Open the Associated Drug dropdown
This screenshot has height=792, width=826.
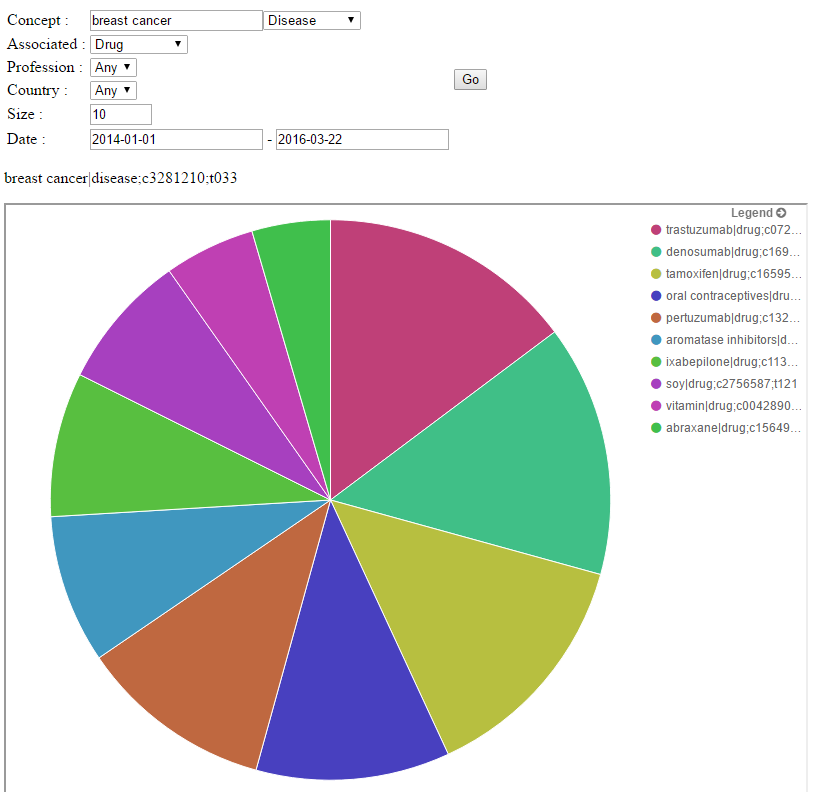tap(138, 44)
